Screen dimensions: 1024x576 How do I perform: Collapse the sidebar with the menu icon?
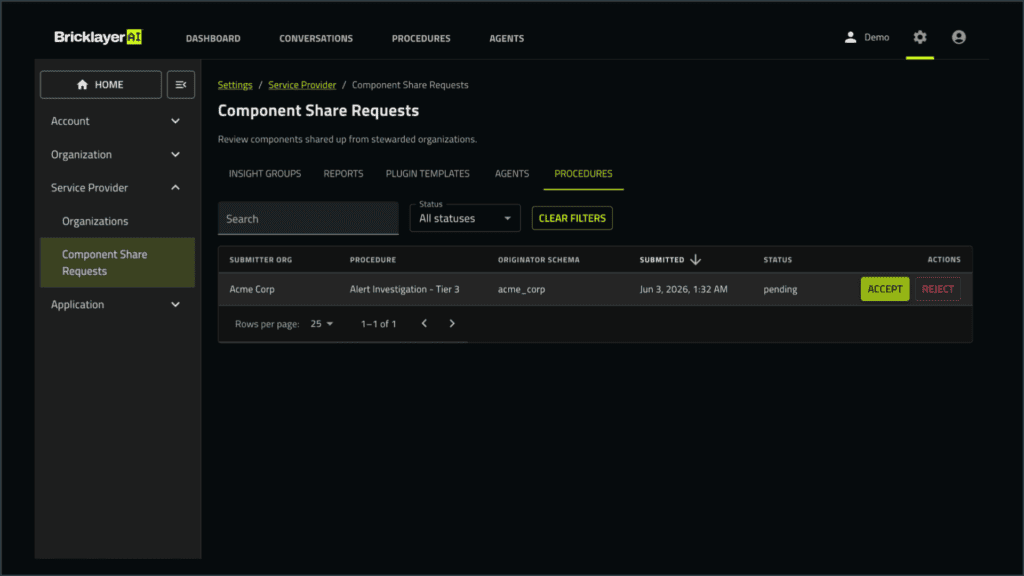click(x=181, y=85)
